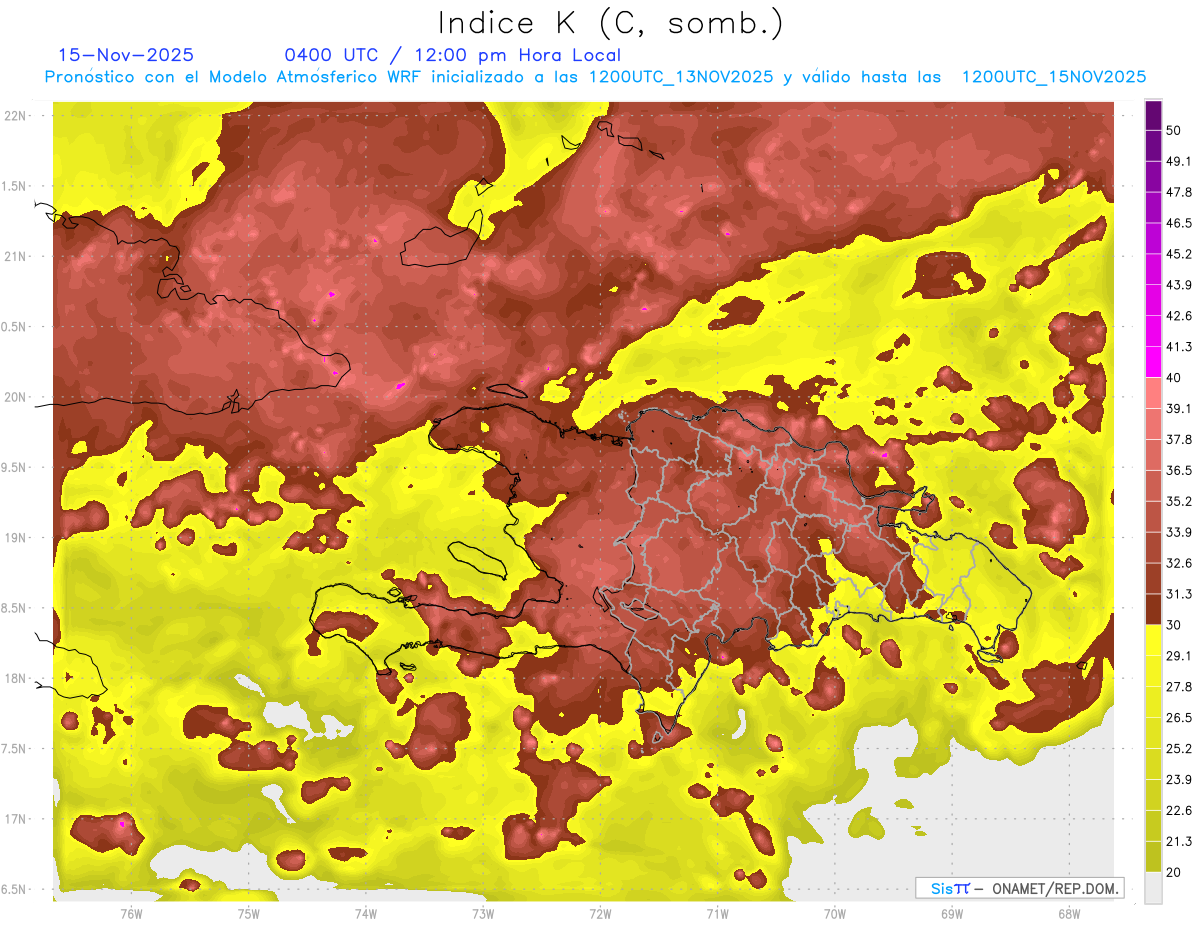The height and width of the screenshot is (927, 1200).
Task: Click the '46.5' color scale value
Action: point(1179,223)
